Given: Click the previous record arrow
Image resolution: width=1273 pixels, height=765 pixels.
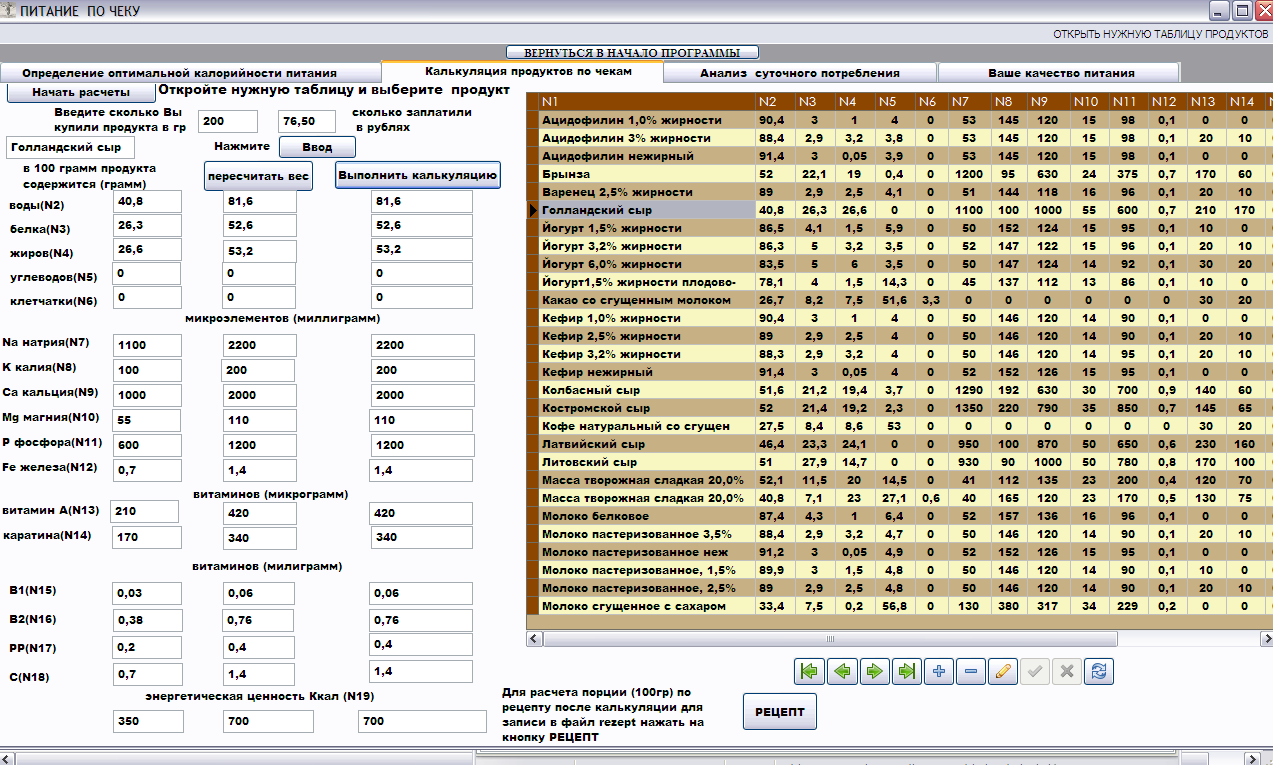Looking at the screenshot, I should [x=842, y=672].
